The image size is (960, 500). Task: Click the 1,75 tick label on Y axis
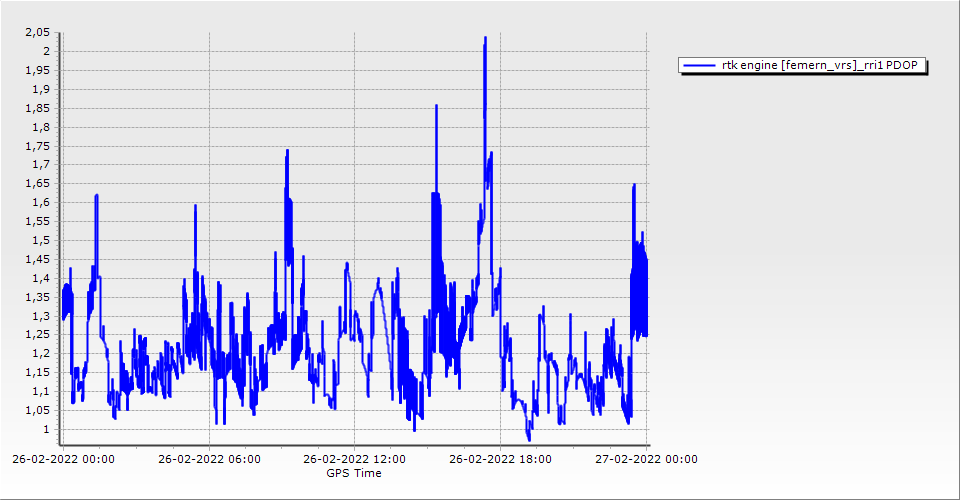click(36, 146)
